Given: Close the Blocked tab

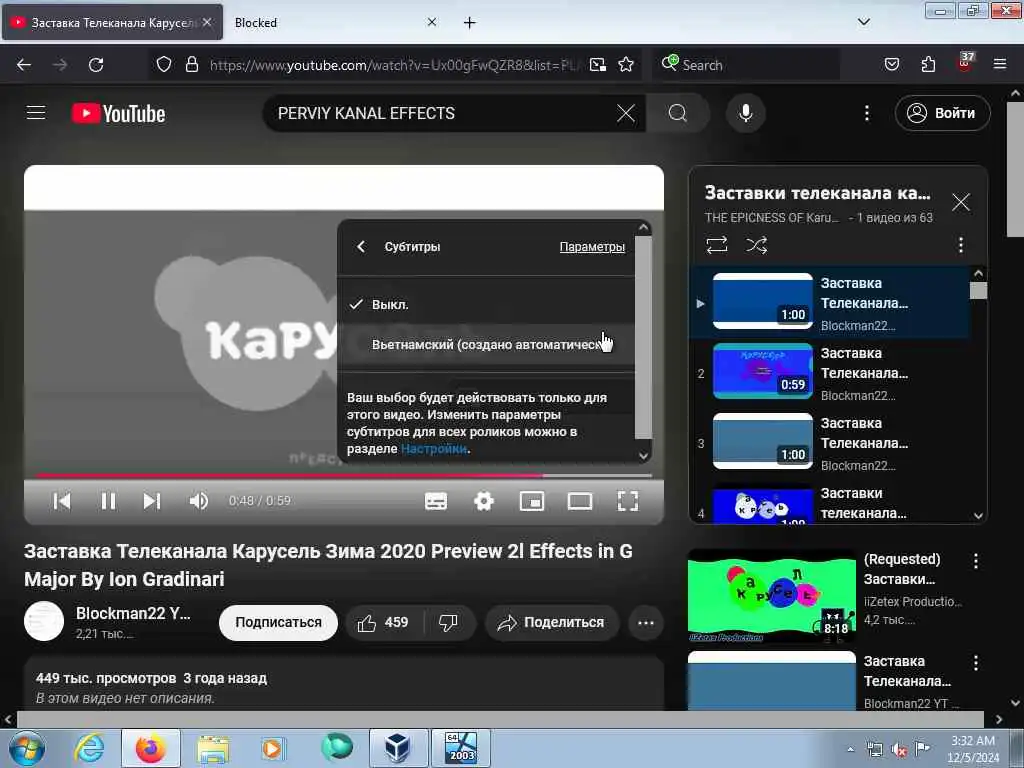Looking at the screenshot, I should (432, 22).
